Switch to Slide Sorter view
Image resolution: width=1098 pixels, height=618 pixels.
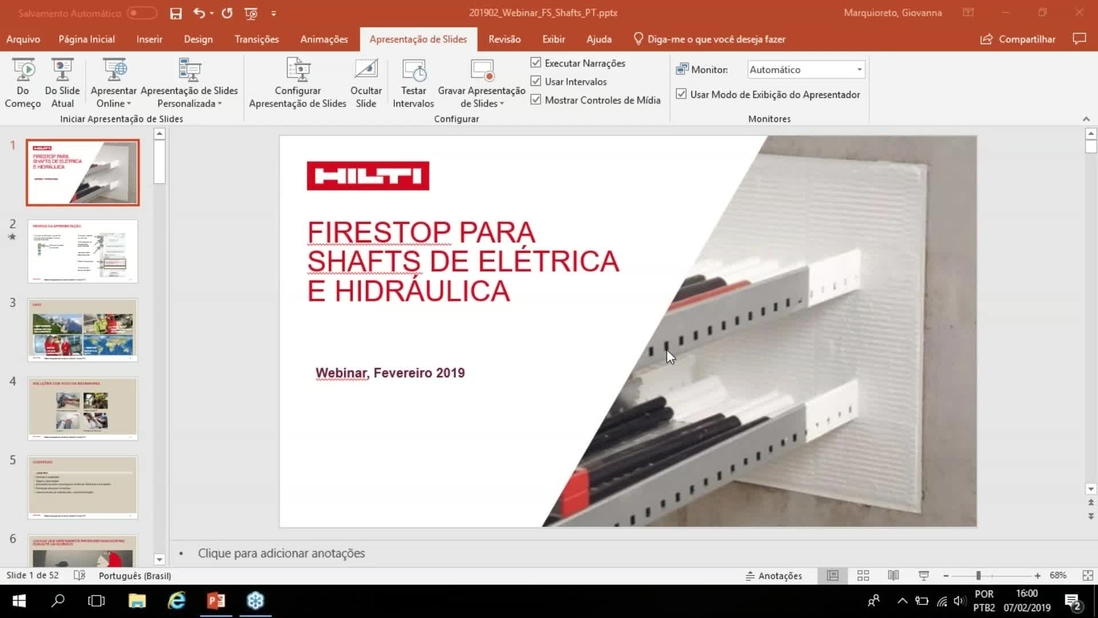(863, 575)
